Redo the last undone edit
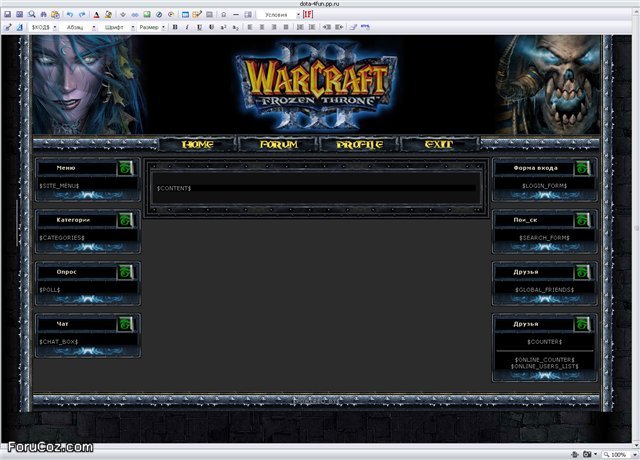The height and width of the screenshot is (460, 640). [82, 15]
